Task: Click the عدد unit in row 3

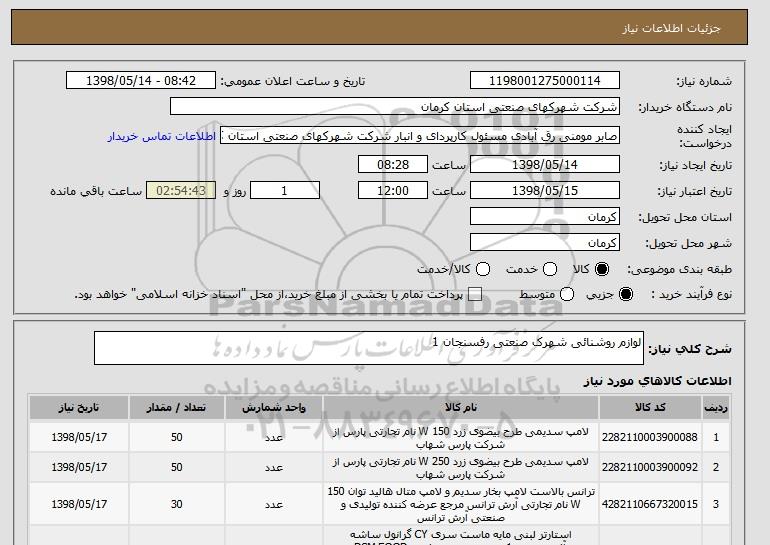Action: (274, 504)
